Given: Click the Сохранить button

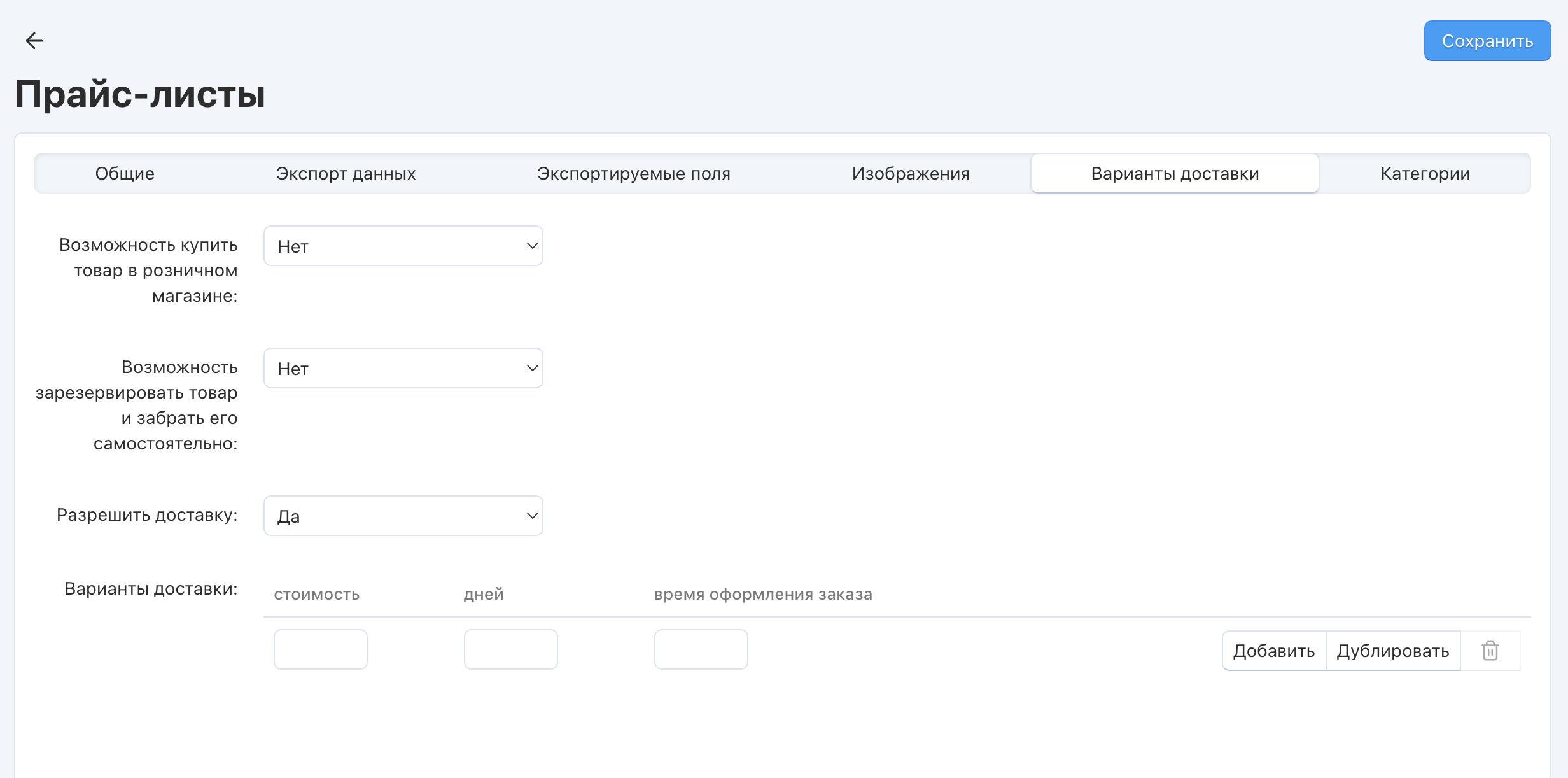Looking at the screenshot, I should coord(1487,41).
